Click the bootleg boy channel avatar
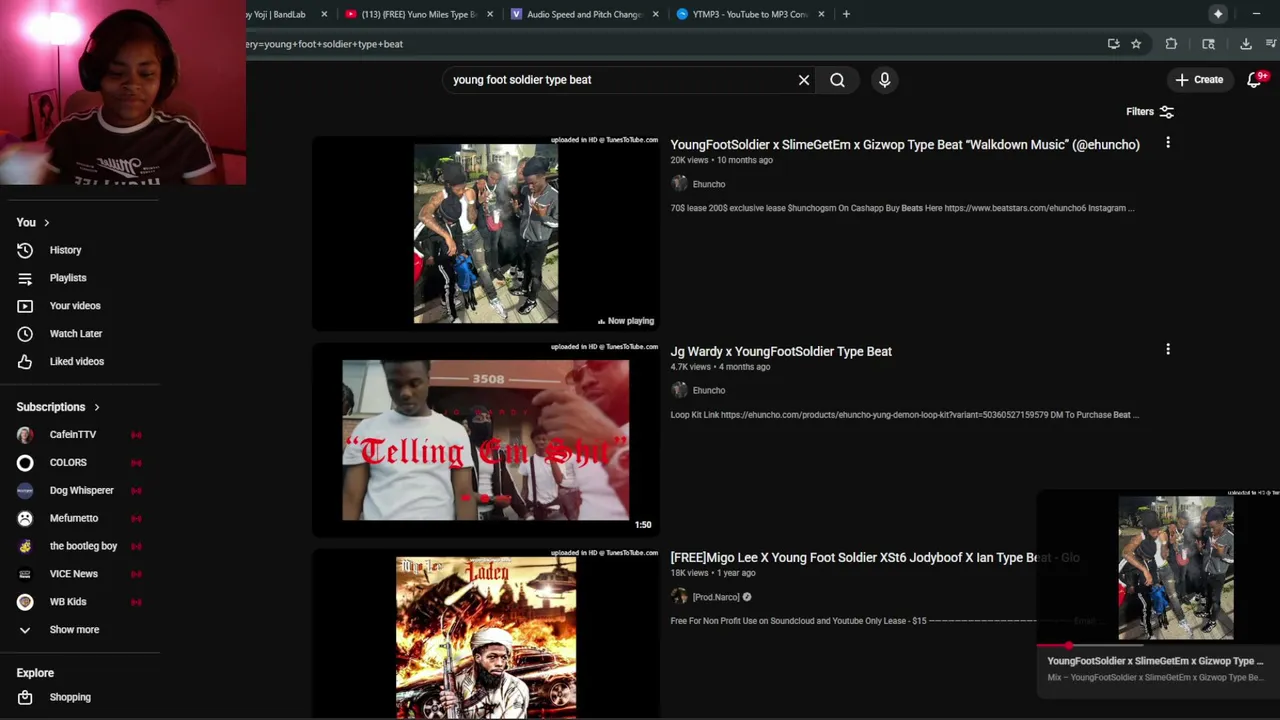This screenshot has width=1280, height=720. [25, 546]
